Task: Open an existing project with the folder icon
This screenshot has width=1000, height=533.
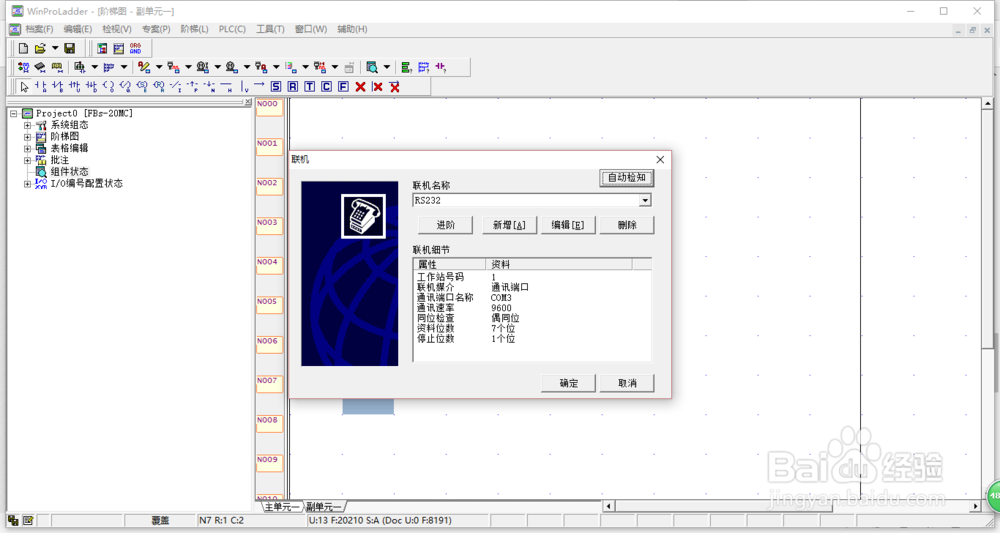Action: pos(40,48)
